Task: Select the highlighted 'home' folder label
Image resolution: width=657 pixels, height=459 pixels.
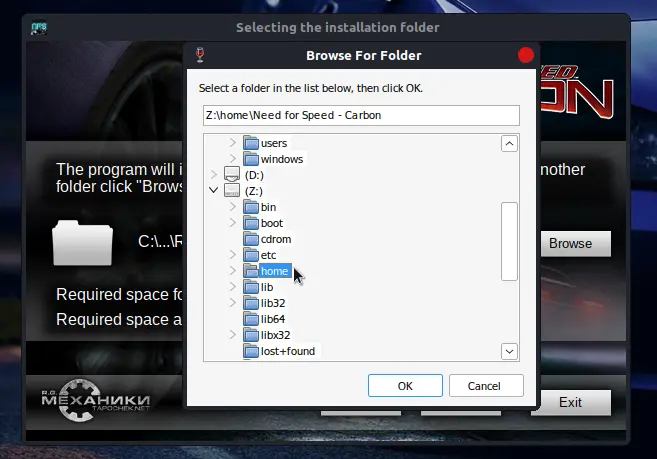Action: (275, 271)
